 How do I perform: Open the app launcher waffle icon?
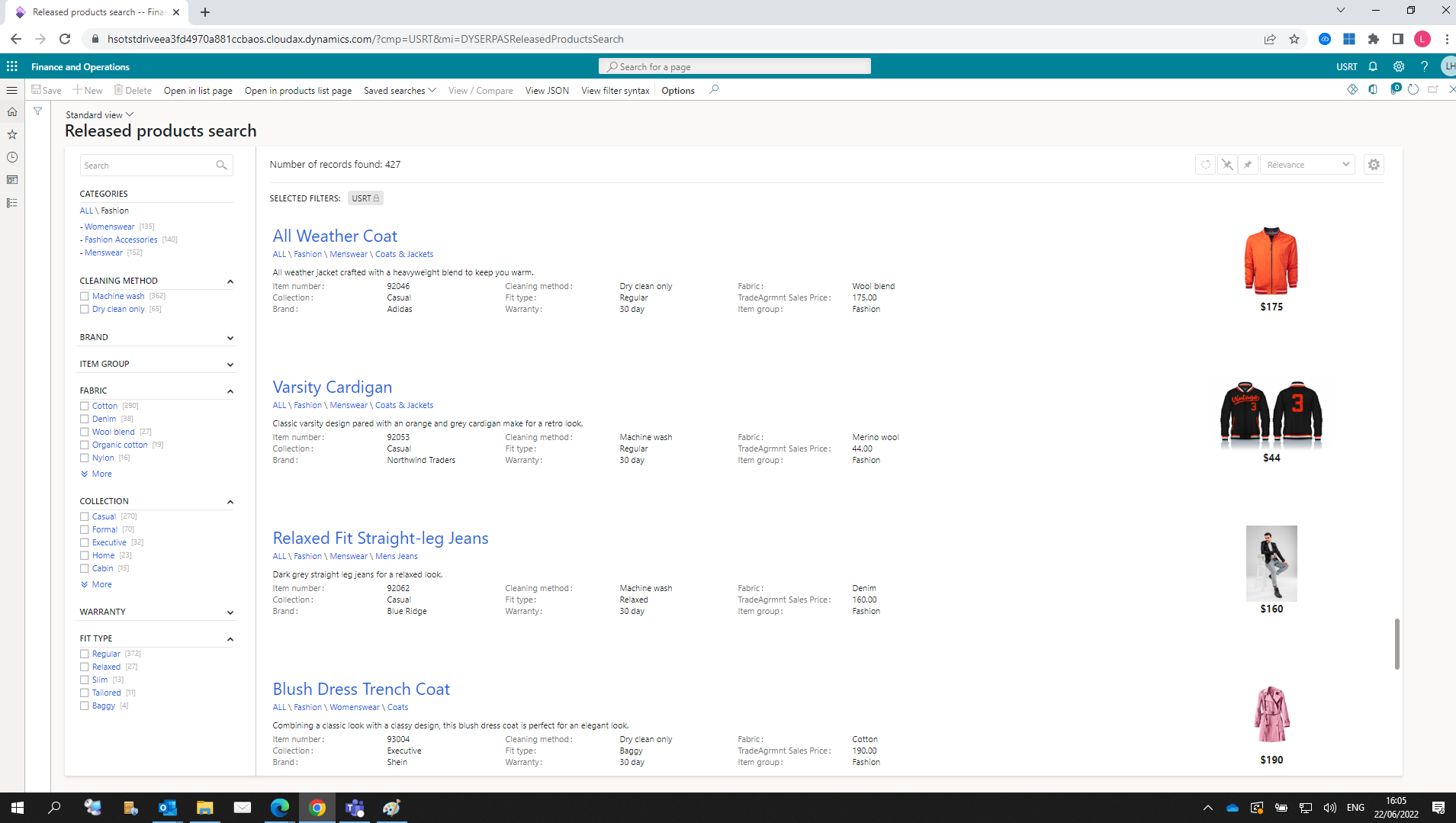pyautogui.click(x=12, y=66)
